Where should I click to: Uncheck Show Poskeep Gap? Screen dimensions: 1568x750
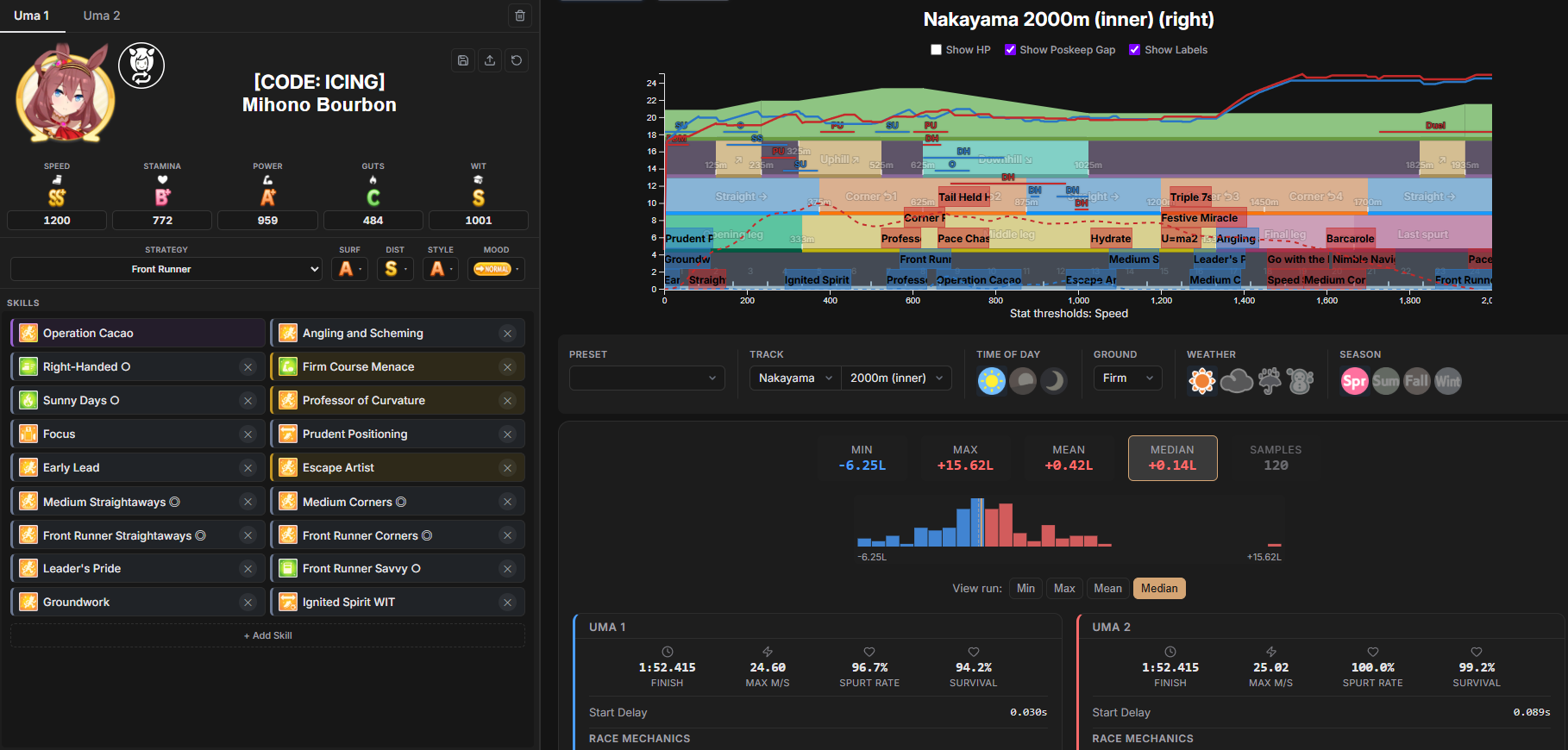[x=1010, y=50]
